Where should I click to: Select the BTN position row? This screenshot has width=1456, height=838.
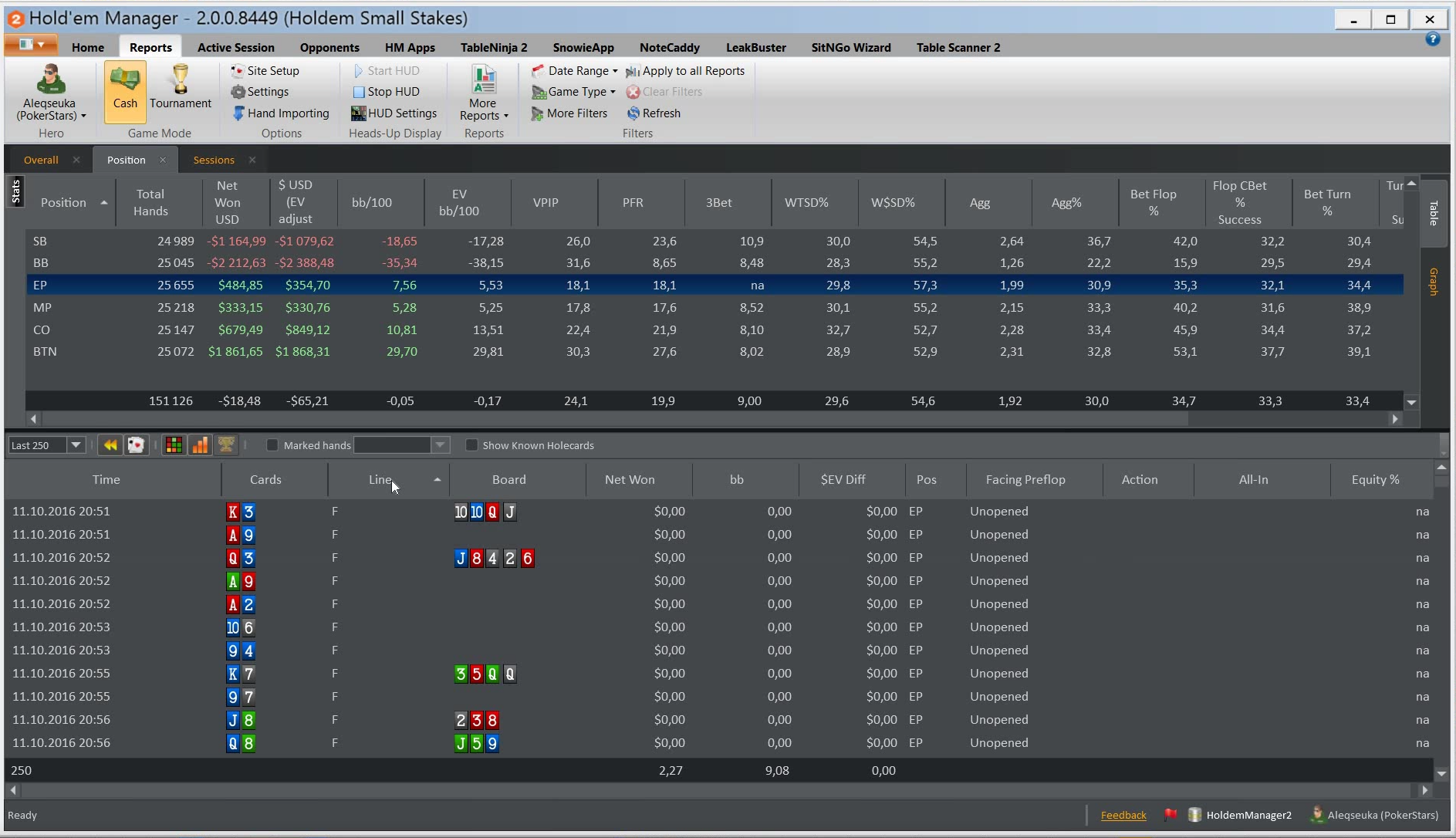(714, 352)
